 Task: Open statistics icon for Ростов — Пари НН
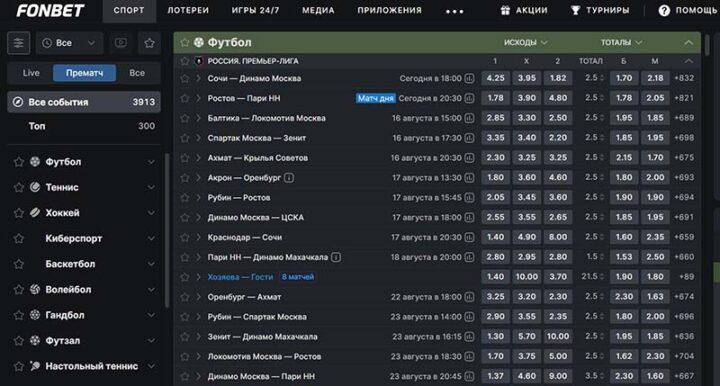click(469, 98)
